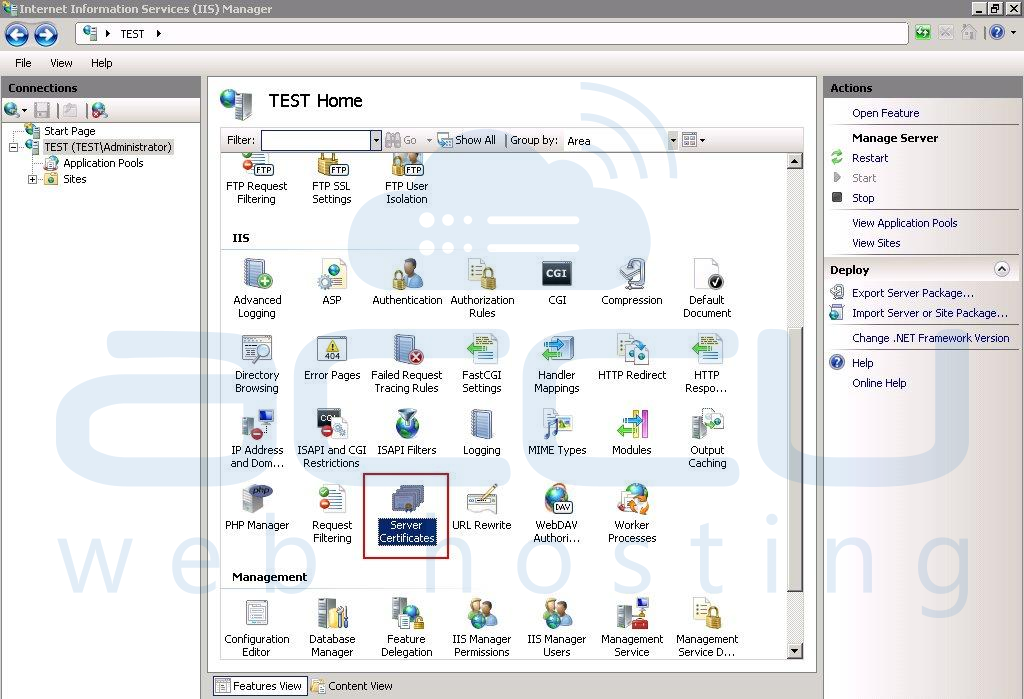Open the view mode dropdown

(x=693, y=140)
